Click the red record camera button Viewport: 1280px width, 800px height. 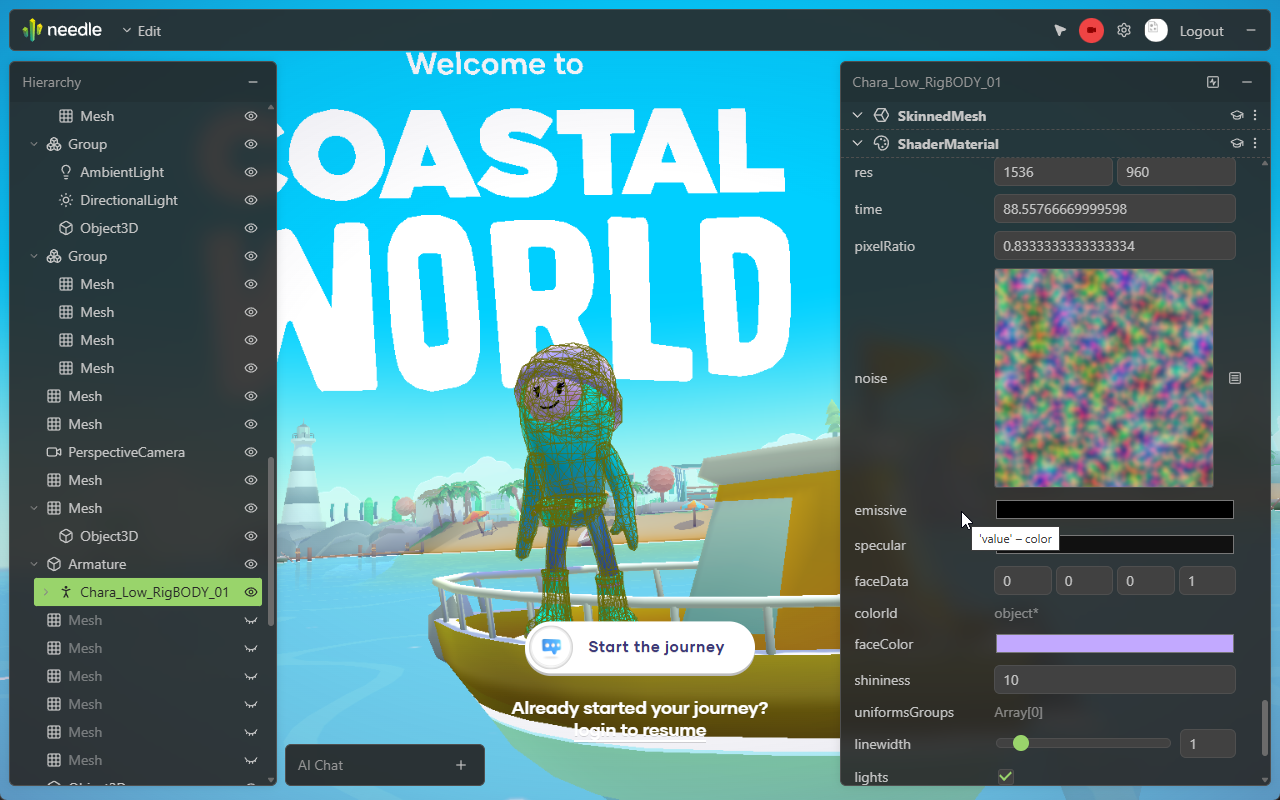point(1091,30)
